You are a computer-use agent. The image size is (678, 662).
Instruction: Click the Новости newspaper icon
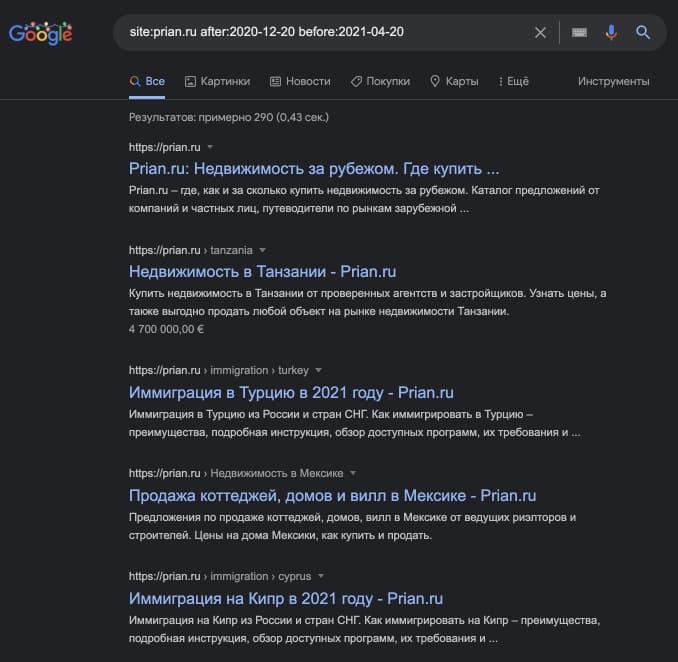click(275, 81)
